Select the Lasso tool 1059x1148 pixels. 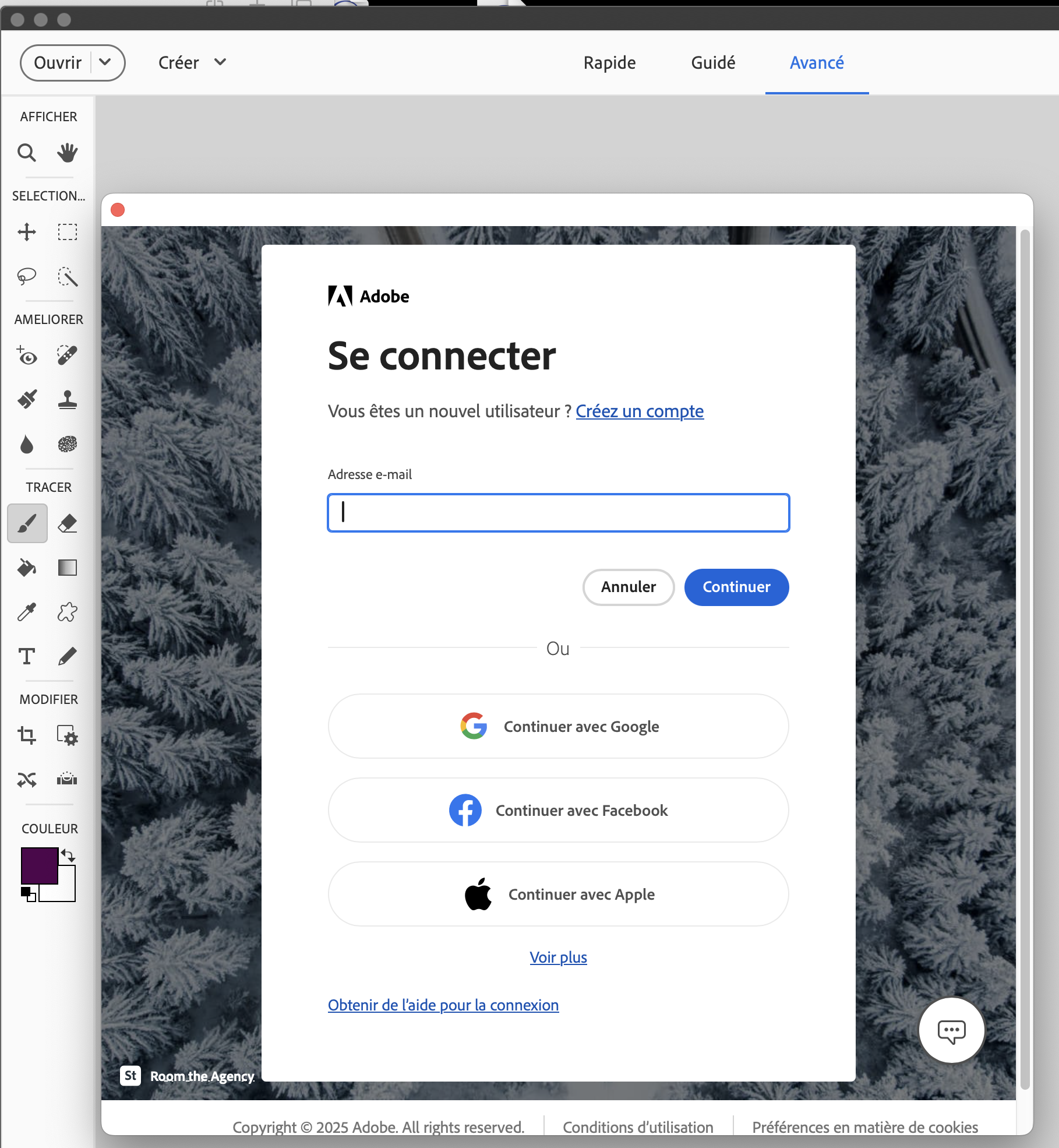click(27, 276)
